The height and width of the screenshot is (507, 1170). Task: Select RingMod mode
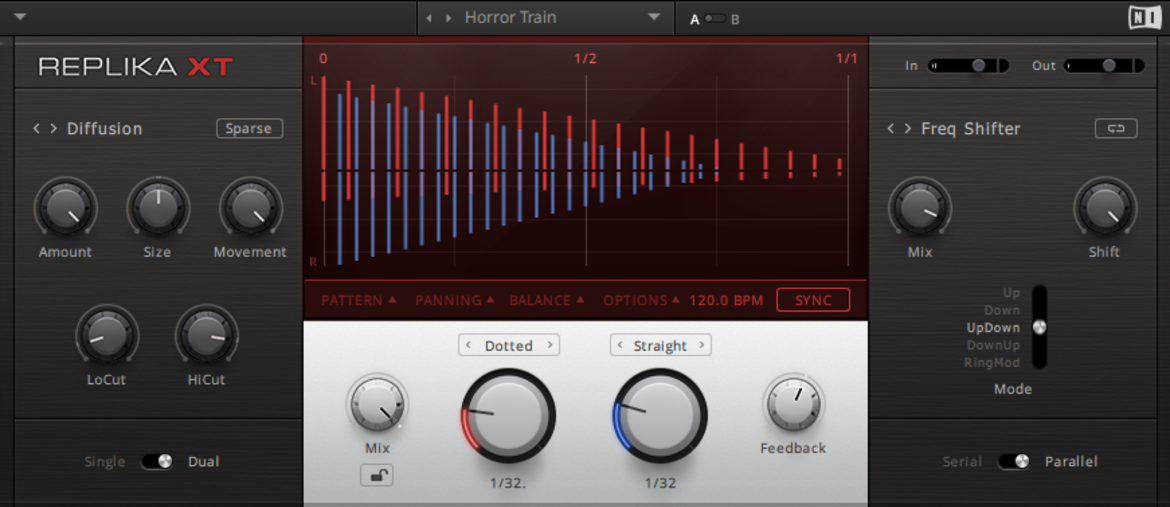click(x=992, y=363)
